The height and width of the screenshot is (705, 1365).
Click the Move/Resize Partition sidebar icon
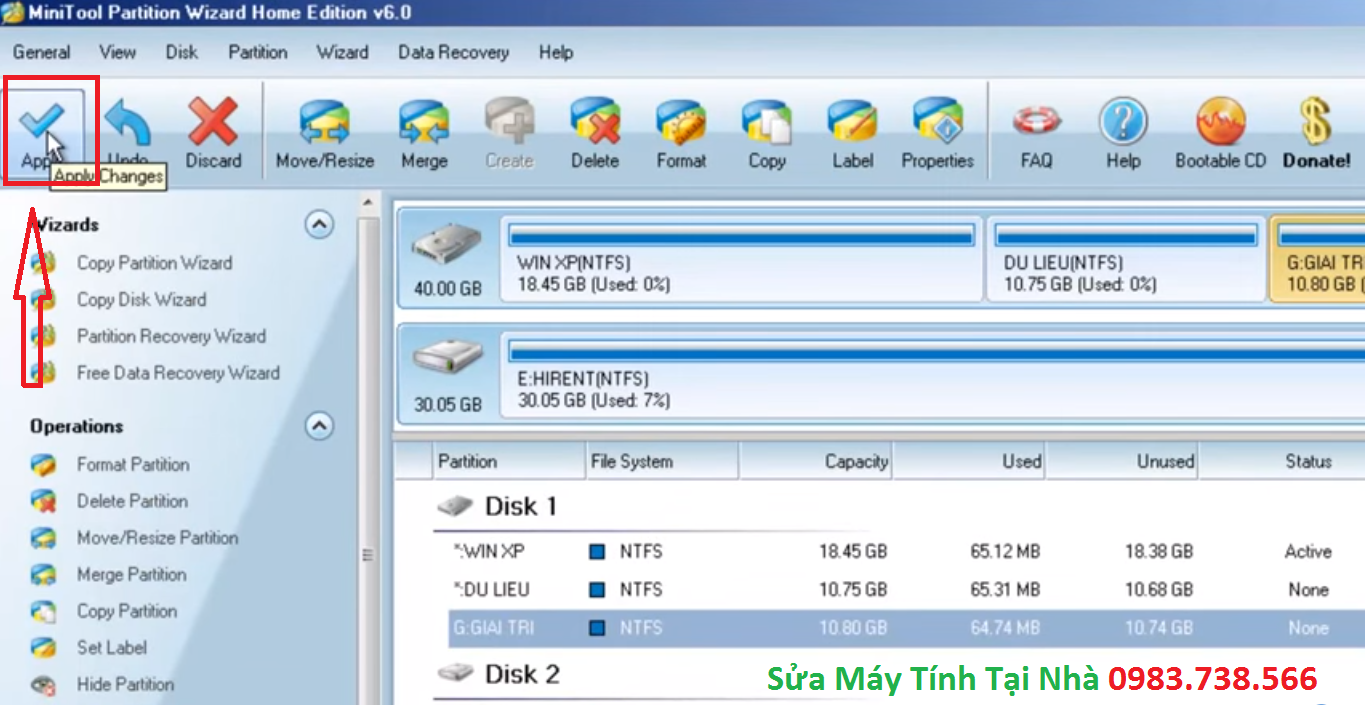[43, 538]
